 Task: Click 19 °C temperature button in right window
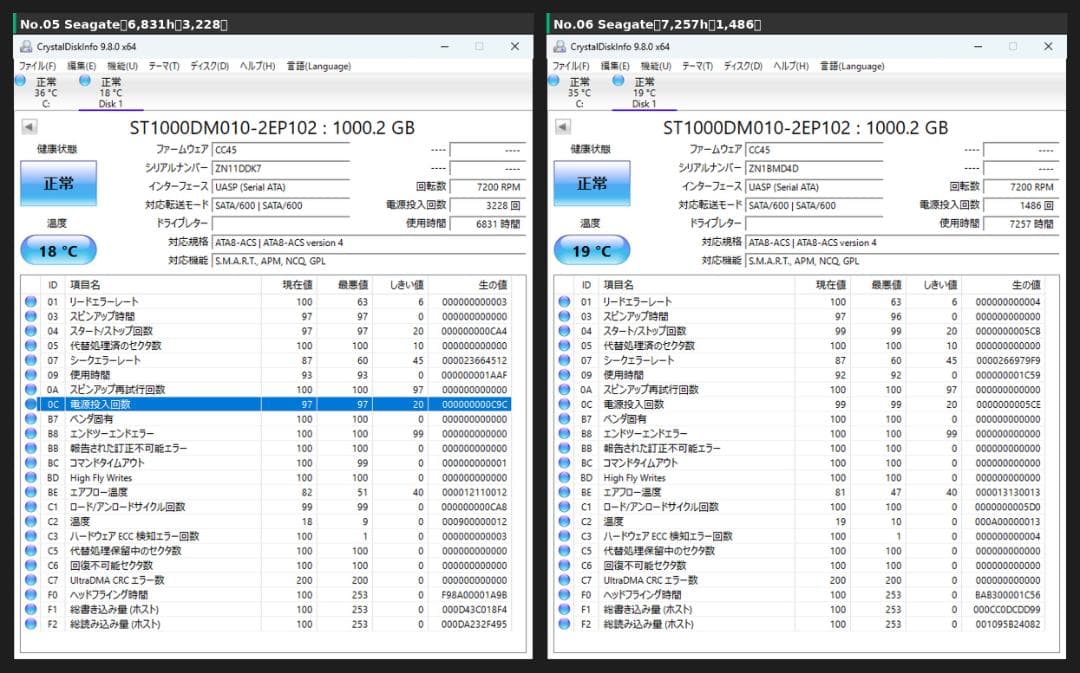click(592, 251)
